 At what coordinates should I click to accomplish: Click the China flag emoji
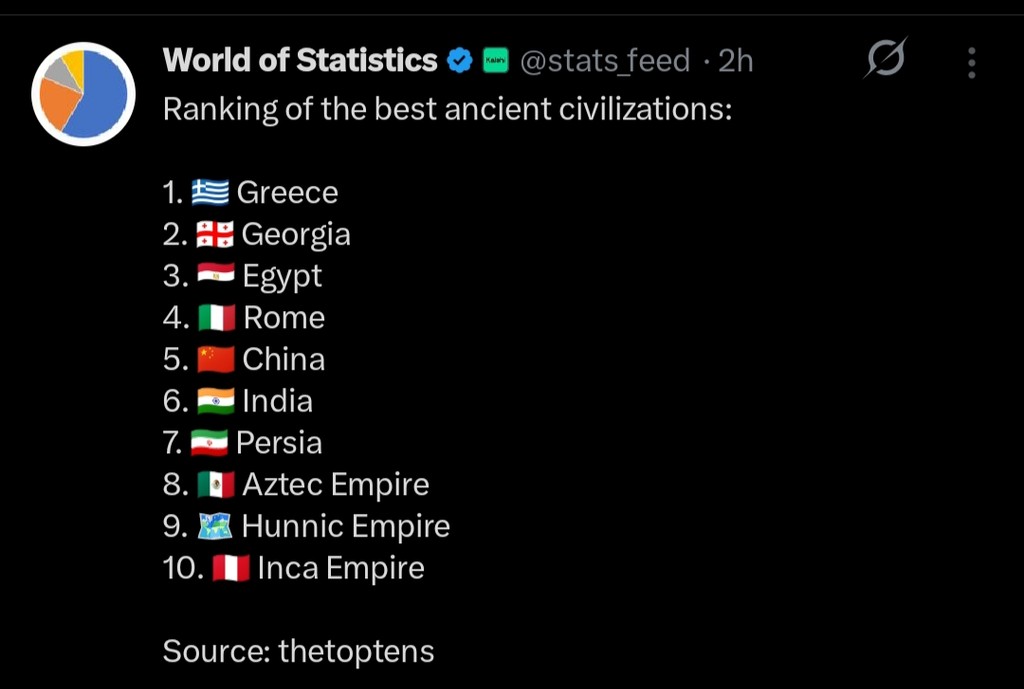pyautogui.click(x=215, y=360)
